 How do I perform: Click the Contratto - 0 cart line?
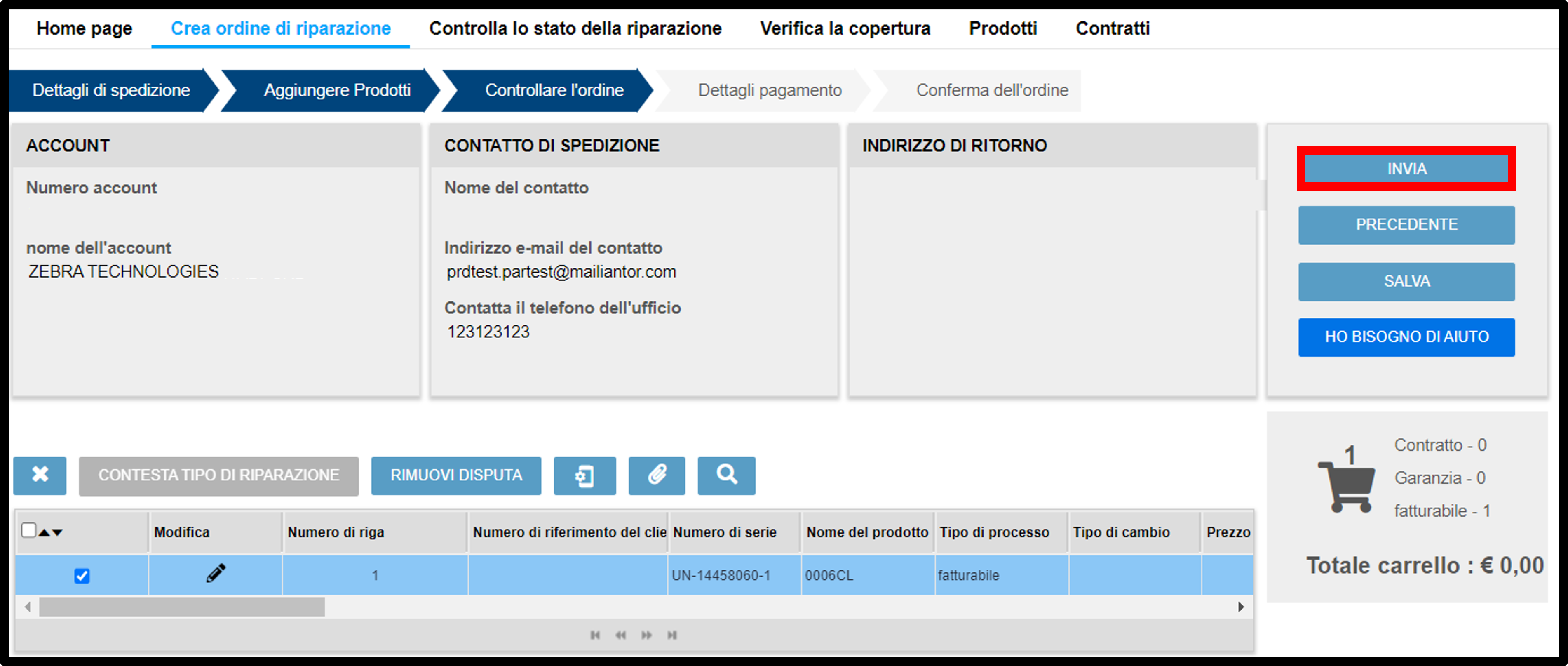[x=1440, y=445]
